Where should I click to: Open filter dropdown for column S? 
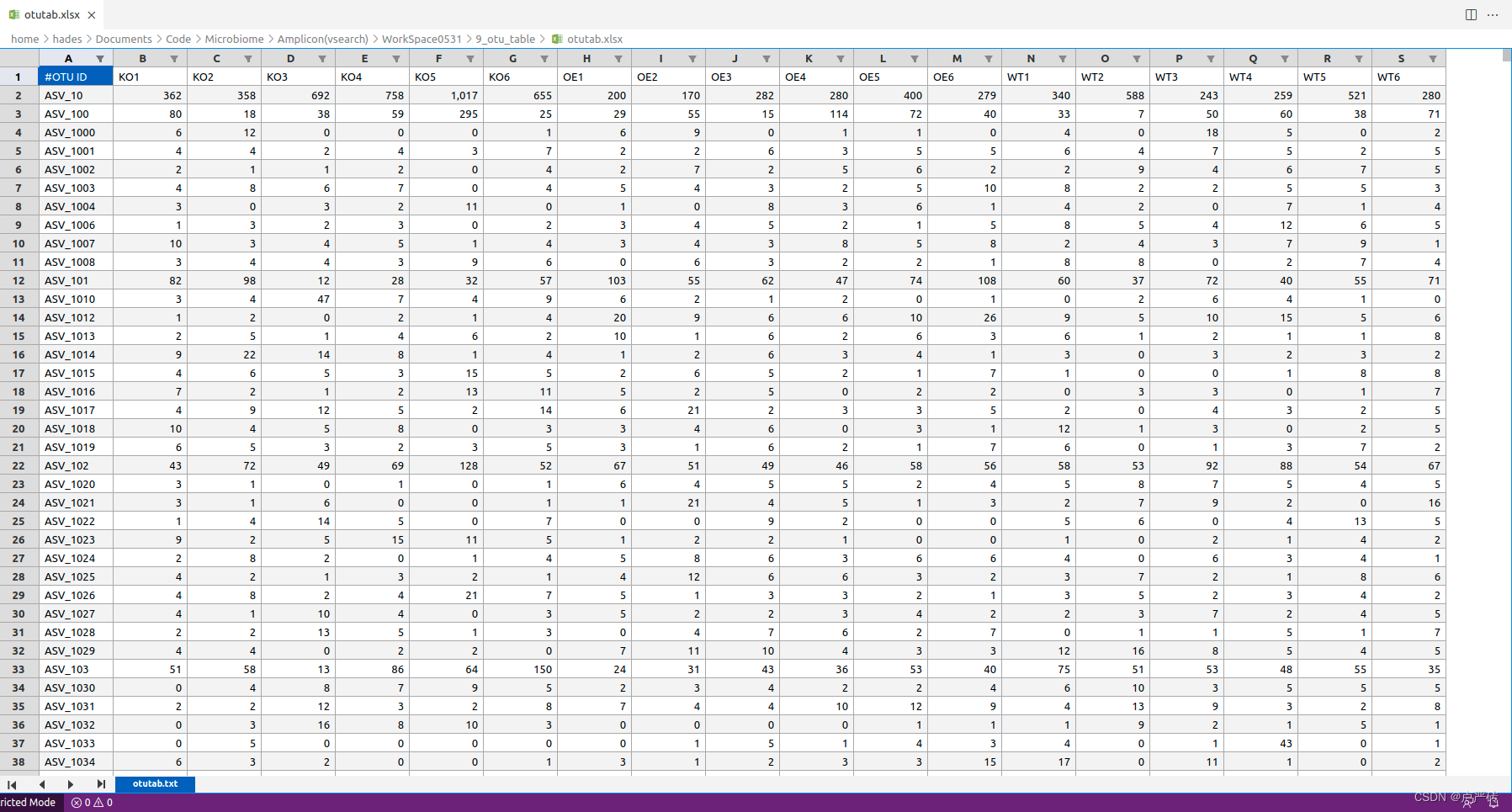click(x=1433, y=59)
